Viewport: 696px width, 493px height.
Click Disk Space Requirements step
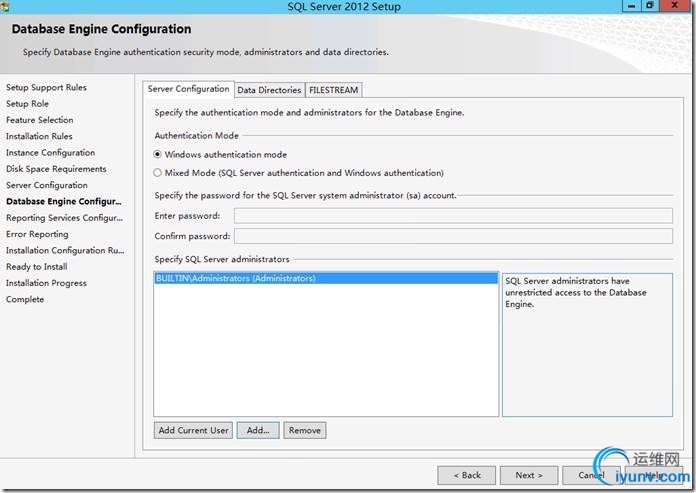(x=56, y=169)
